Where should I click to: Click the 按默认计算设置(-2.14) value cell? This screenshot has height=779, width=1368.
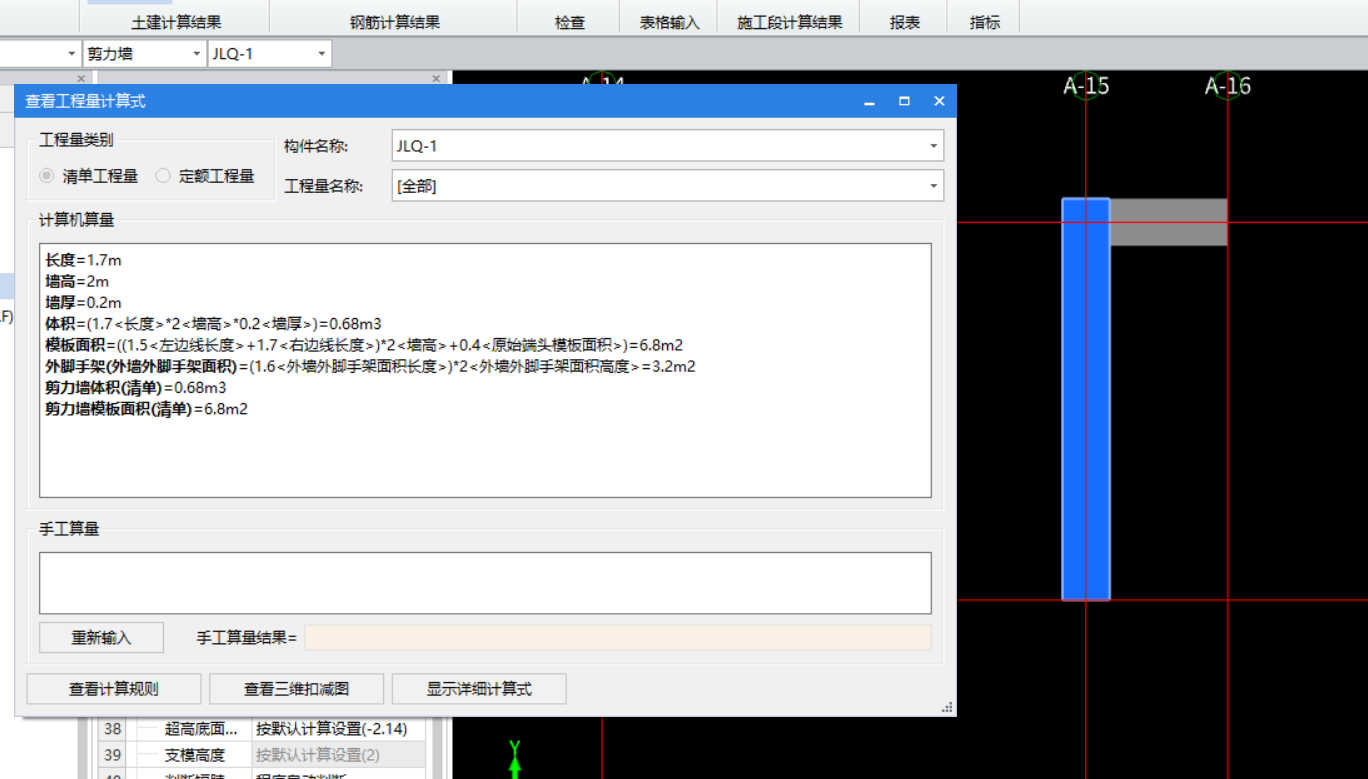(339, 729)
